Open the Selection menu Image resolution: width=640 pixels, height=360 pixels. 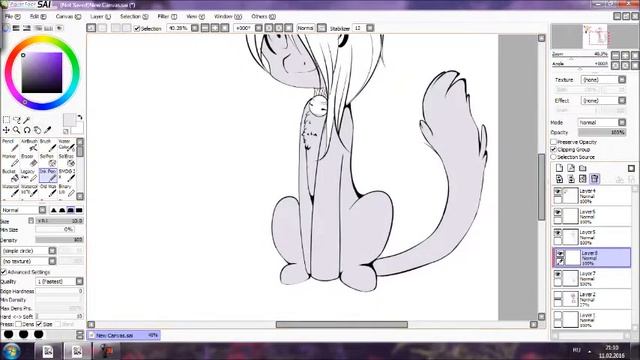[134, 17]
